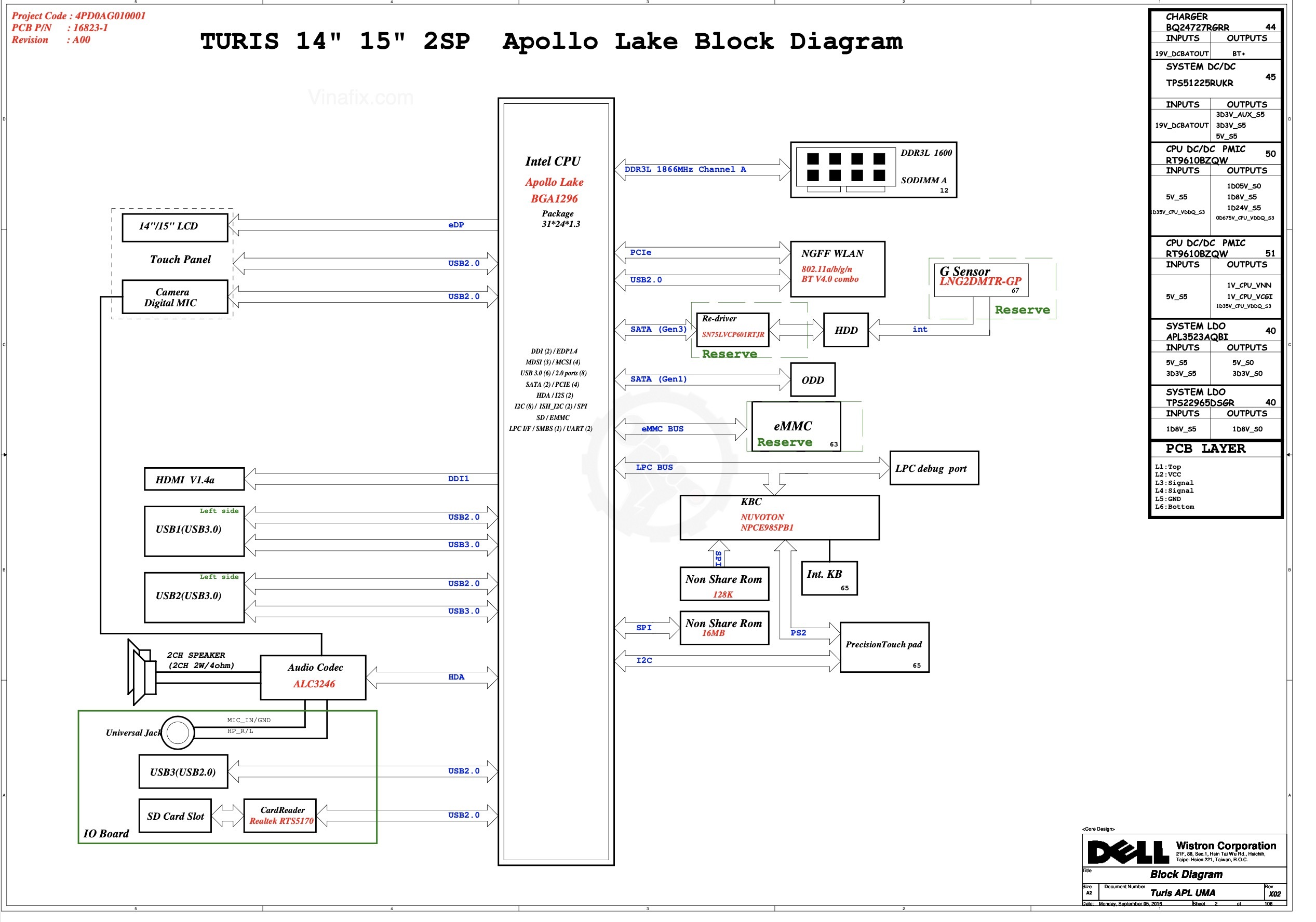Click the PCIe label near WLAN
Screen dimensions: 1316x922
[x=641, y=252]
